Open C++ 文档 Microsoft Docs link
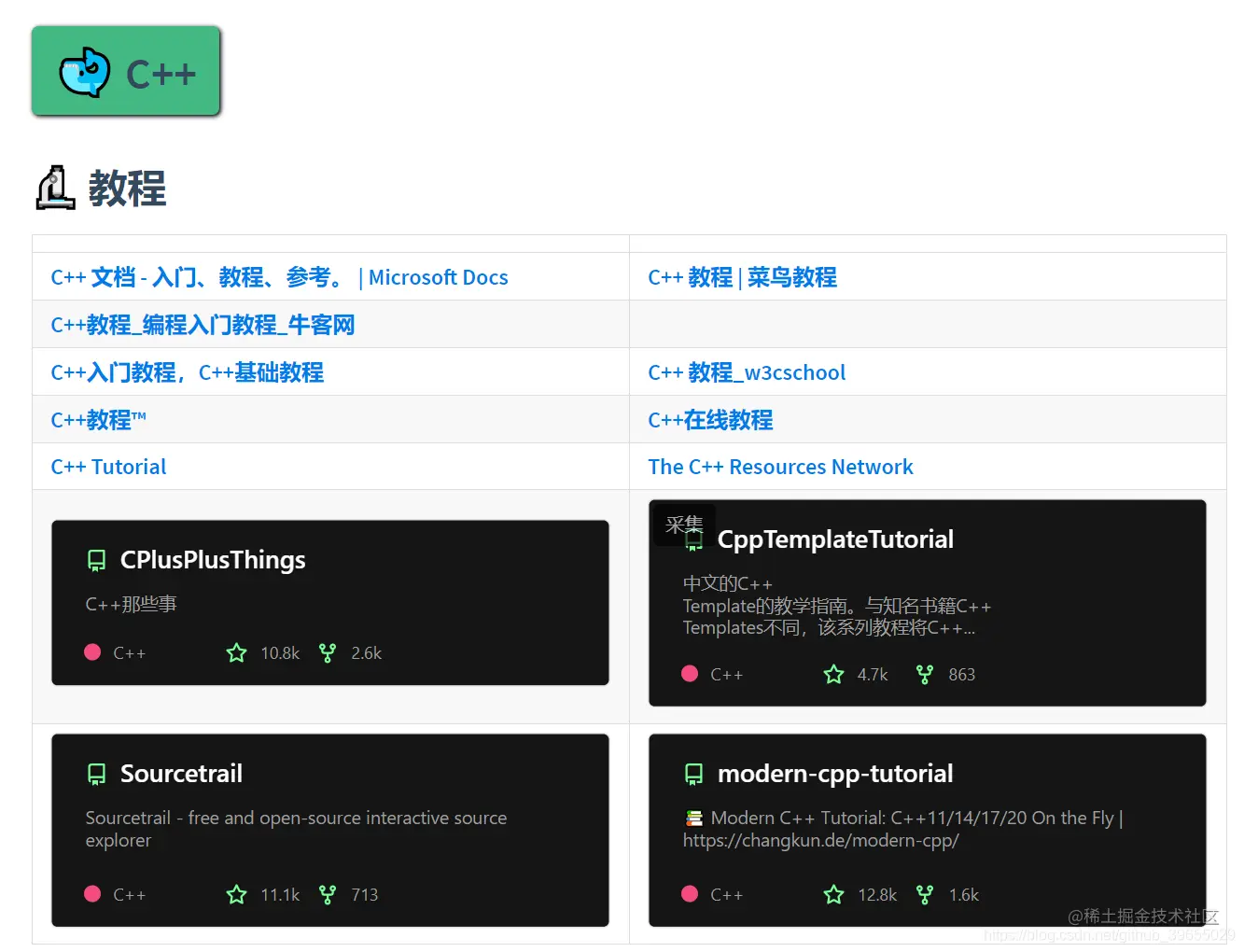 pyautogui.click(x=279, y=277)
